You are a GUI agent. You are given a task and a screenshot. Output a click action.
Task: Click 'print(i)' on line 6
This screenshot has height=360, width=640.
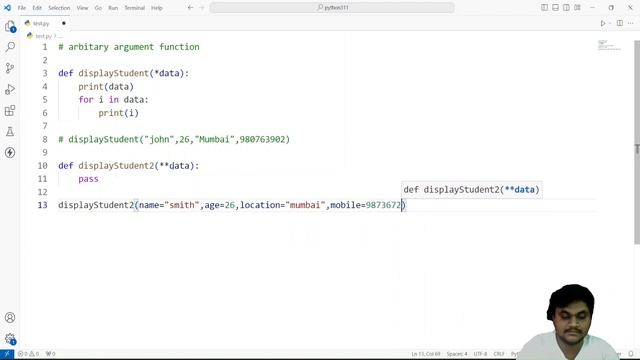118,113
